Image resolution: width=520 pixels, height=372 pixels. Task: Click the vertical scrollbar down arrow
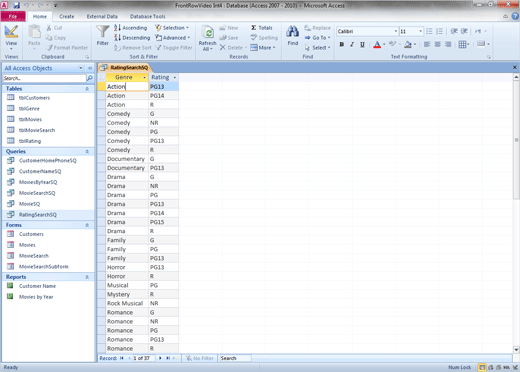(x=516, y=350)
